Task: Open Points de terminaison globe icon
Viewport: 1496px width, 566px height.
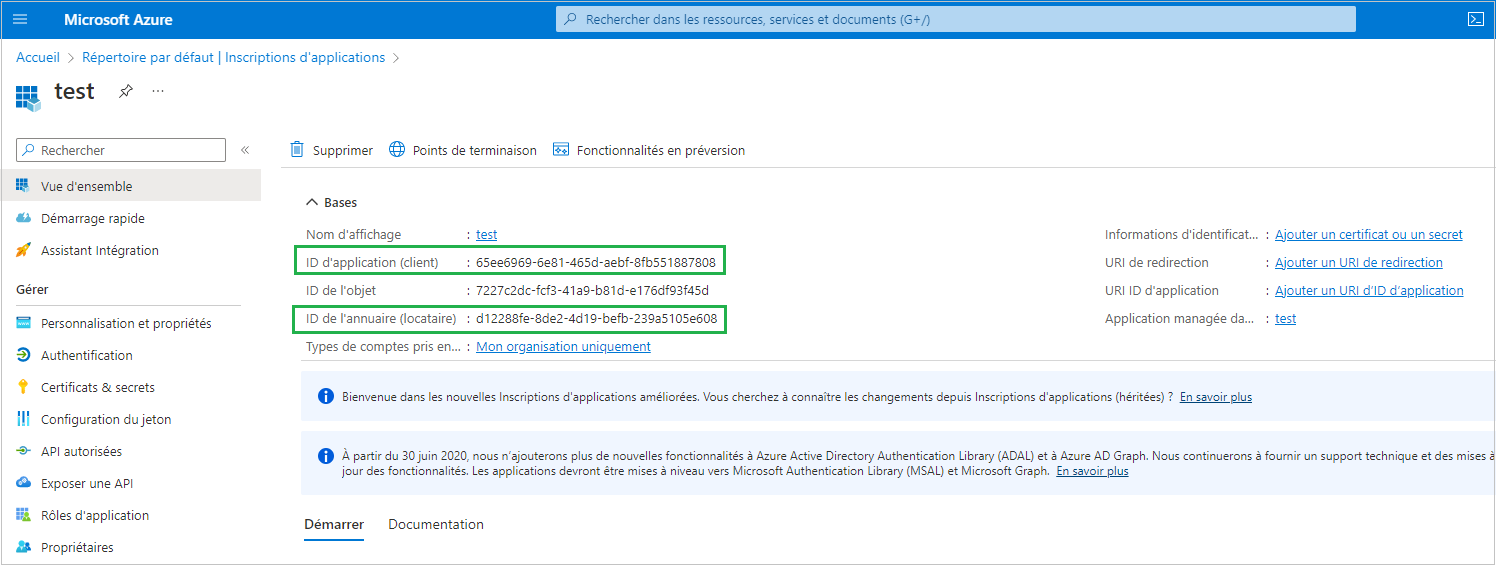Action: point(397,150)
